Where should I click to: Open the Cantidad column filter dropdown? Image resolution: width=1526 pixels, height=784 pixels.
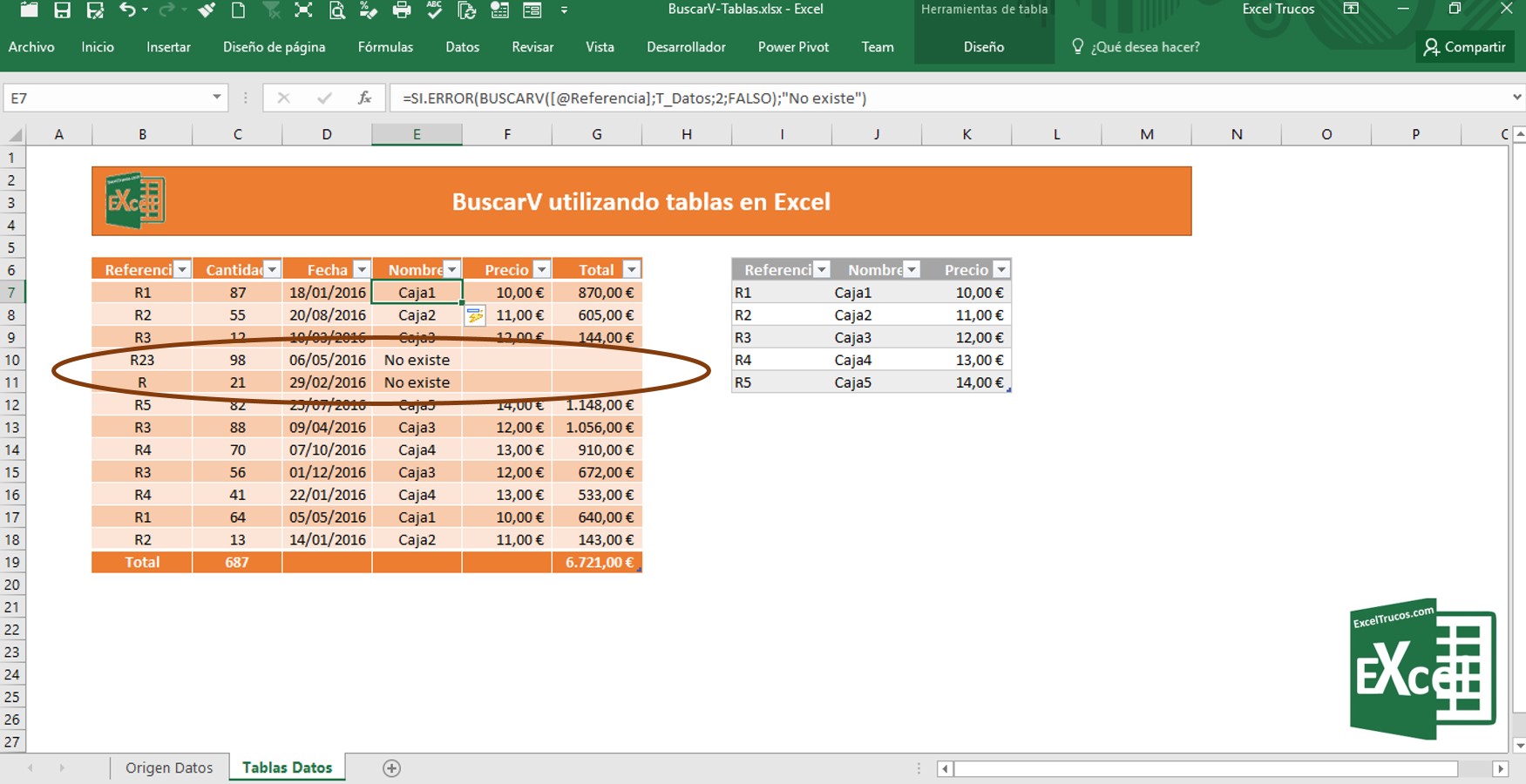click(x=272, y=270)
